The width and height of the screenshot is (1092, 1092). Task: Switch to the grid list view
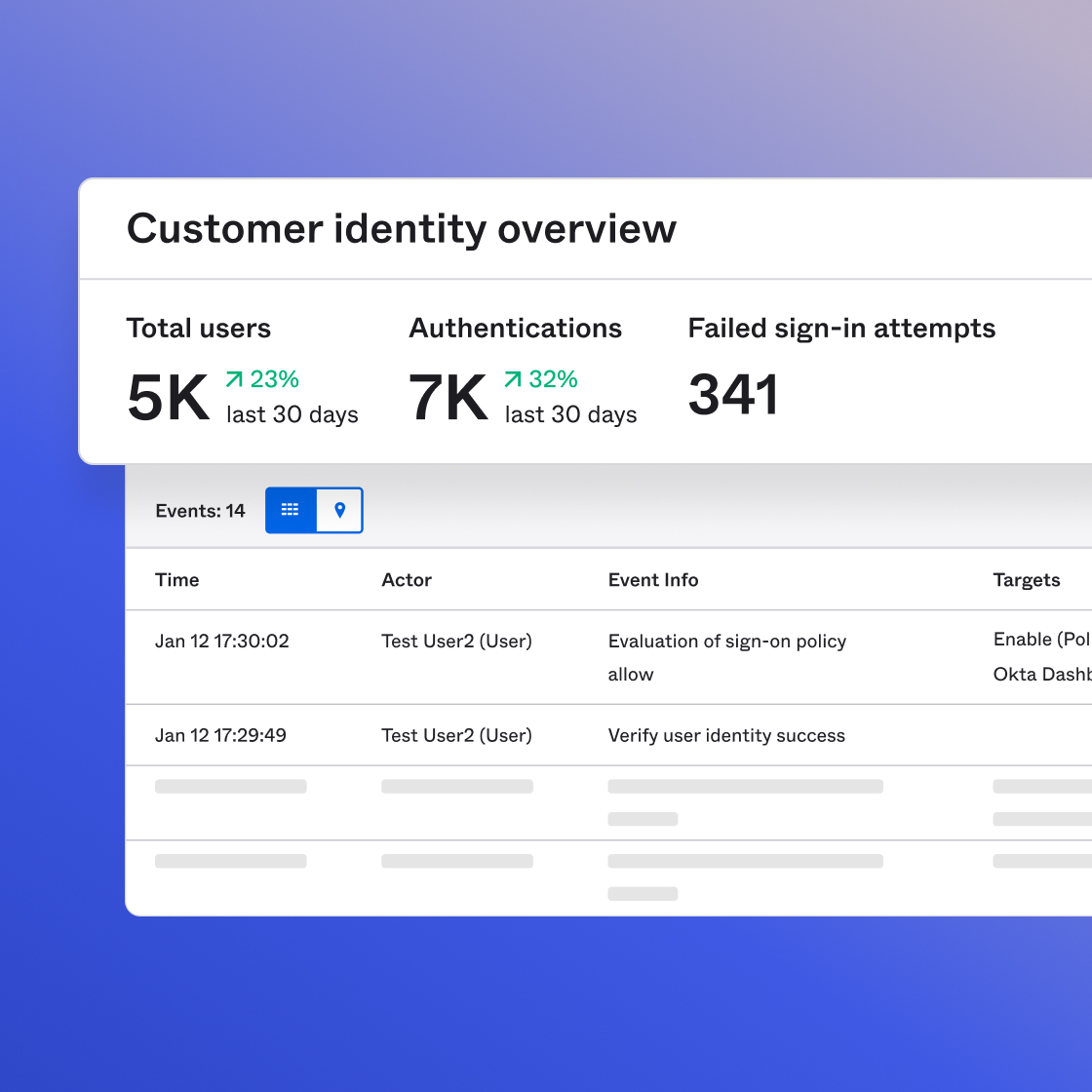pos(291,510)
